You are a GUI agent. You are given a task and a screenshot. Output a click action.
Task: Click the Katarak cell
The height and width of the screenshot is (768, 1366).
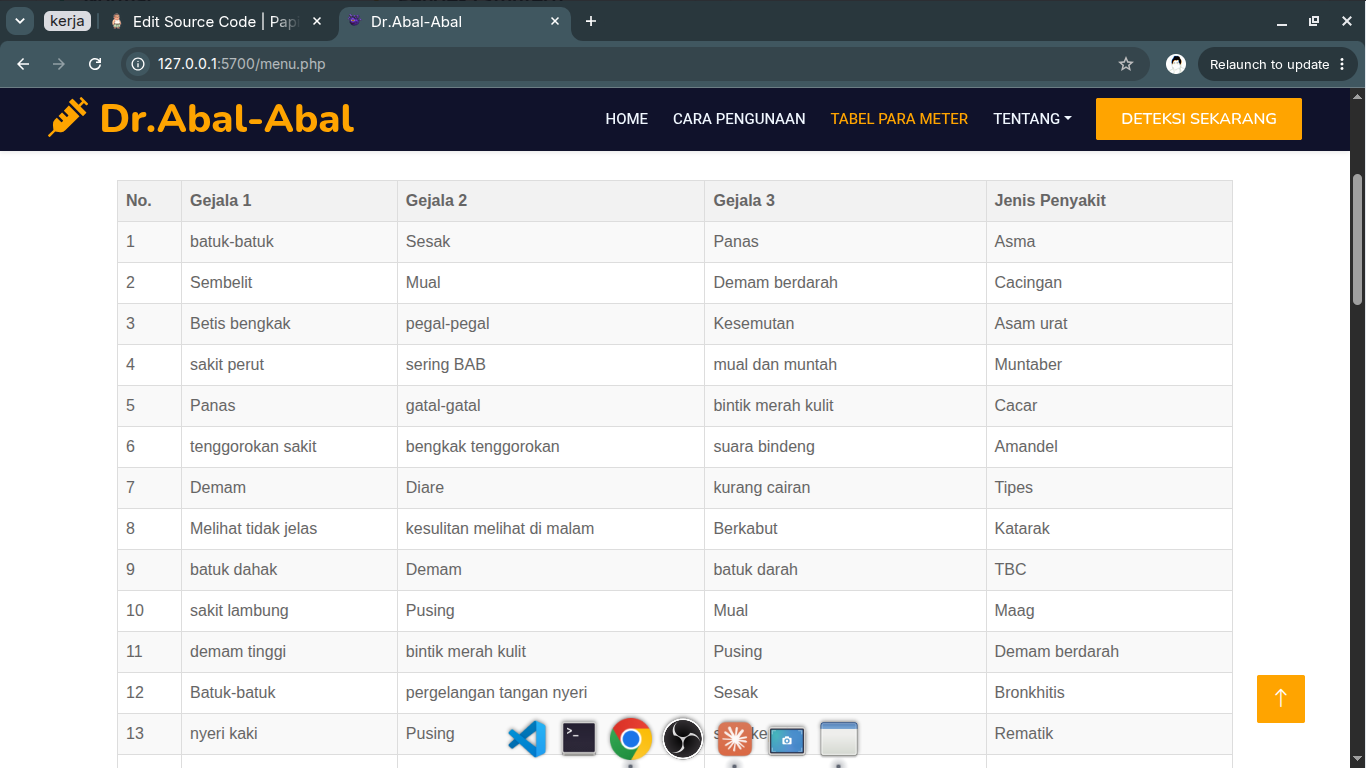pos(1109,529)
